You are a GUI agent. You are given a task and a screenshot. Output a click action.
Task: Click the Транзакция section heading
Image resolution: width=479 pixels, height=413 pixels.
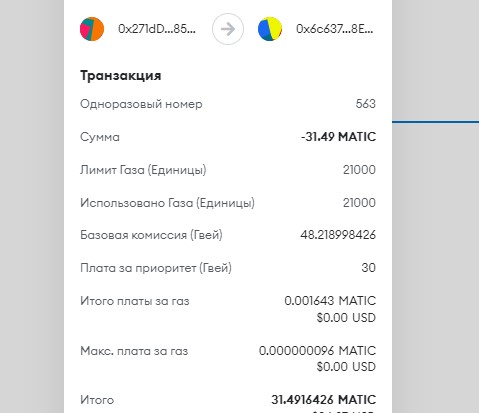pos(121,76)
